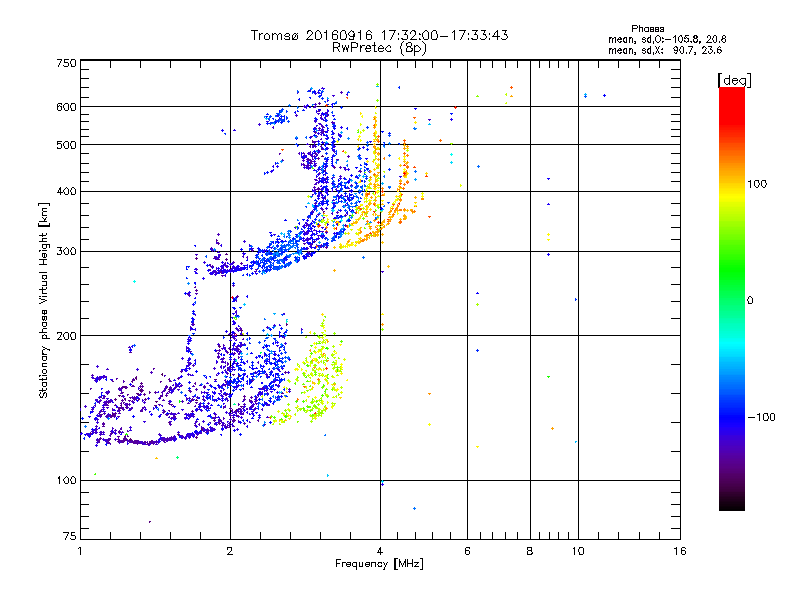
Task: Click x-axis tick label '1'
Action: pos(80,551)
